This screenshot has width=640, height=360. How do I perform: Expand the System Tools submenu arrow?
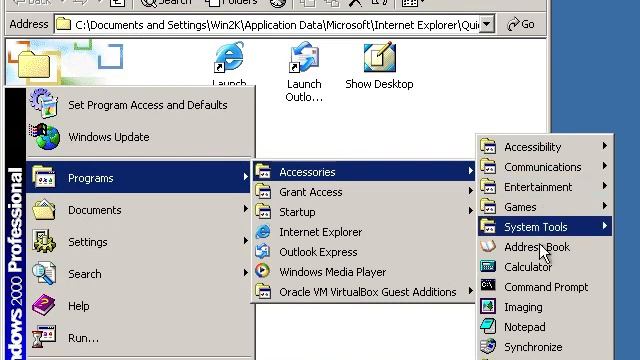click(x=604, y=226)
